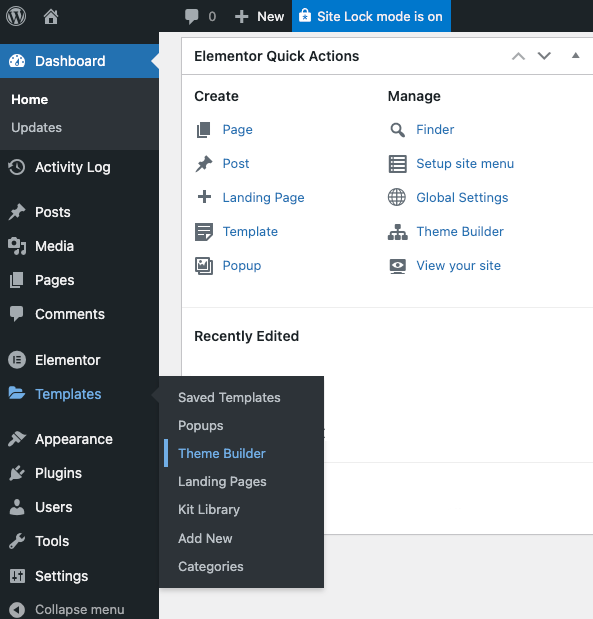Click the Create Popup icon
This screenshot has height=619, width=593.
(204, 266)
